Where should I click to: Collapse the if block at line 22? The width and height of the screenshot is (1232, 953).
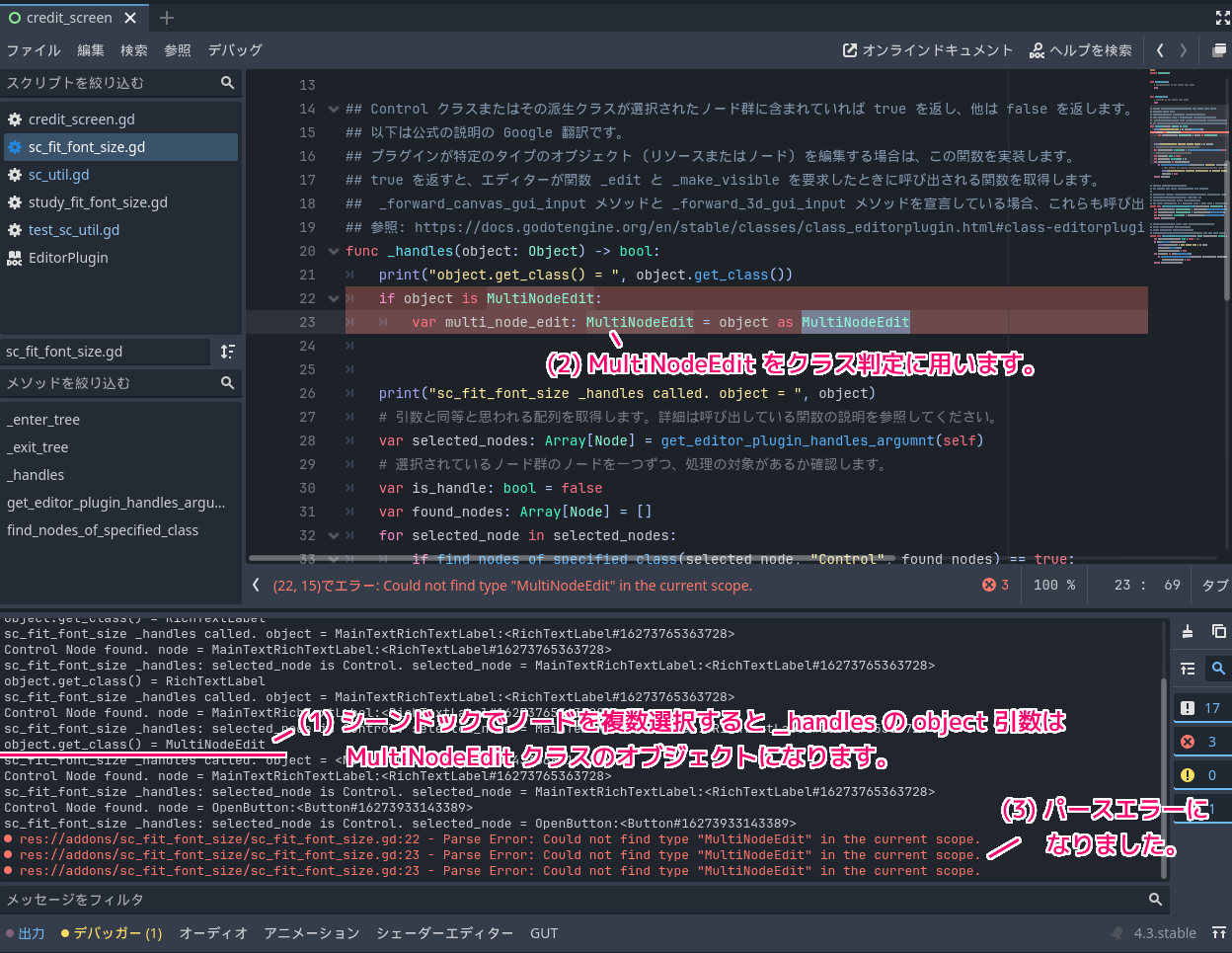point(333,299)
